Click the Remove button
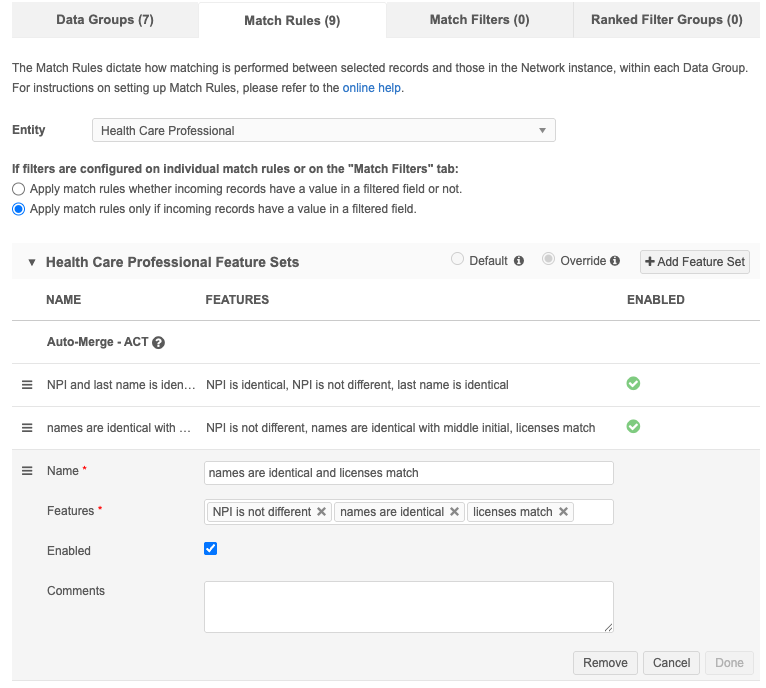766x688 pixels. (605, 663)
